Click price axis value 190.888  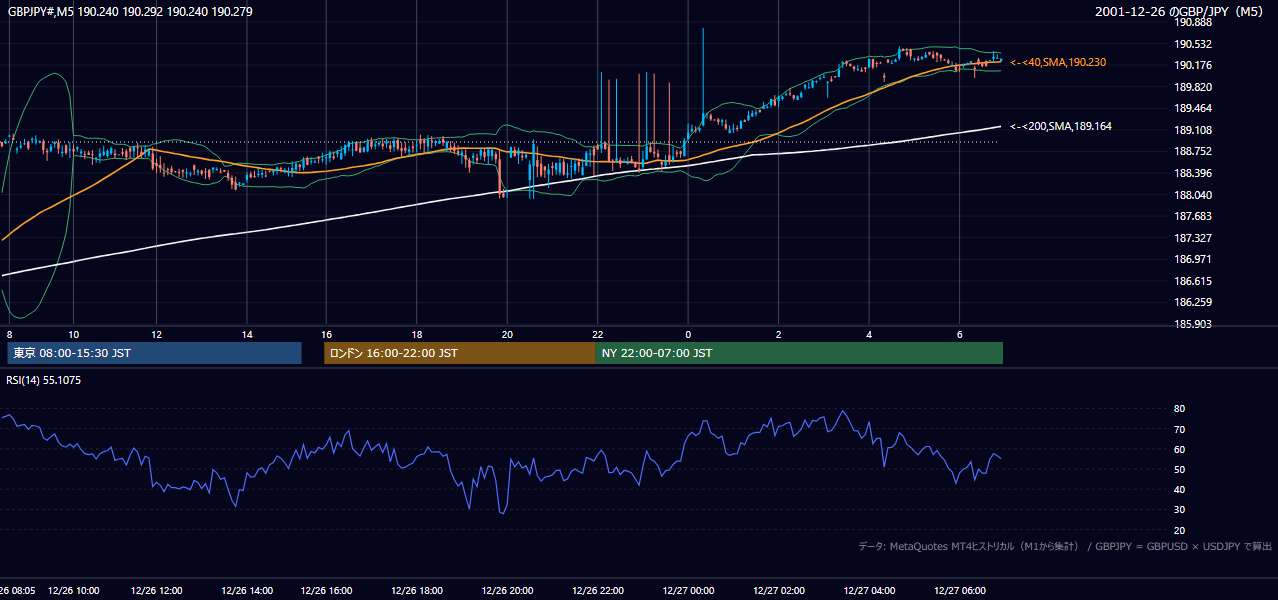click(x=1193, y=23)
